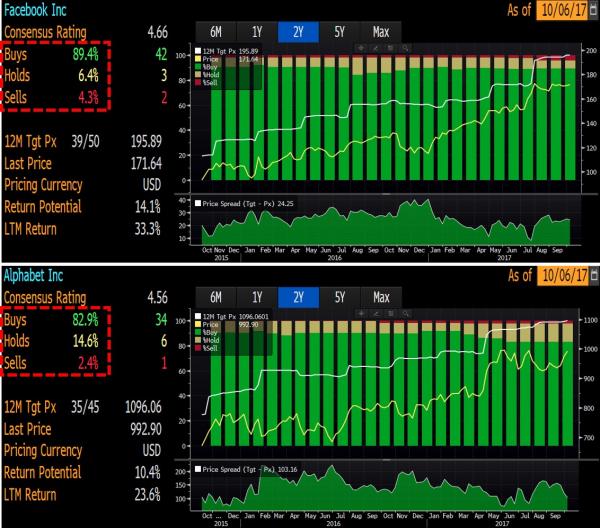Click Facebook target price count 39/50

85,142
